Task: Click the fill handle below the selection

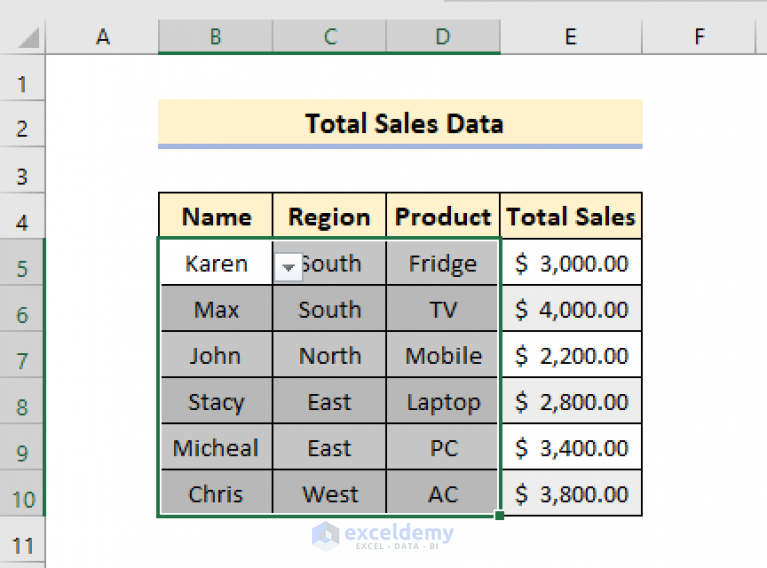Action: point(499,515)
